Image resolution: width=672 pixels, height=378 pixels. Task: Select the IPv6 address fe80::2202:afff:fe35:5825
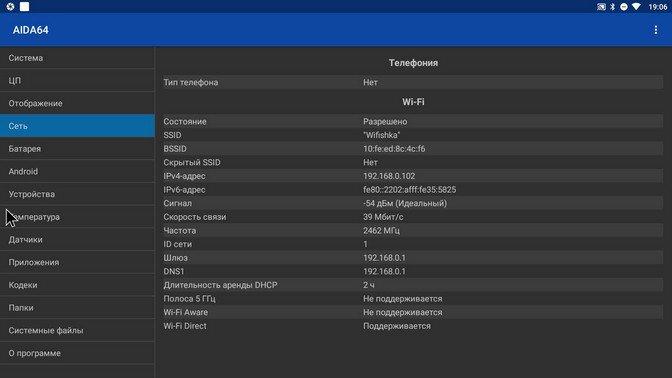pos(409,190)
